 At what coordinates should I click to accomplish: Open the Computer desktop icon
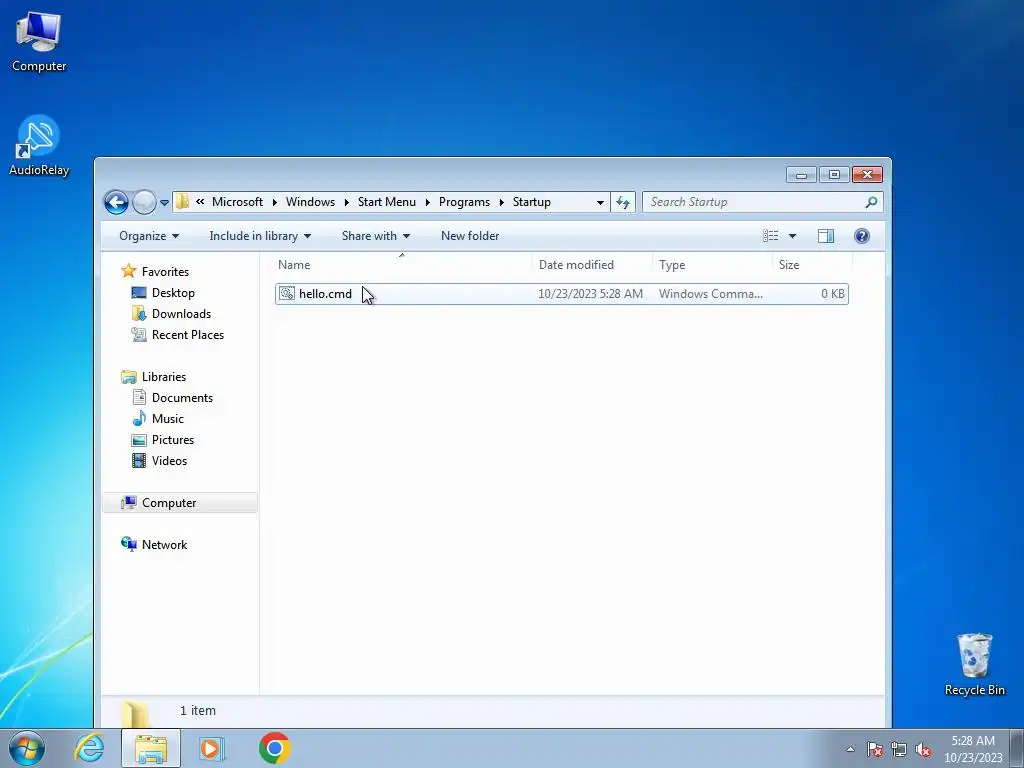39,41
